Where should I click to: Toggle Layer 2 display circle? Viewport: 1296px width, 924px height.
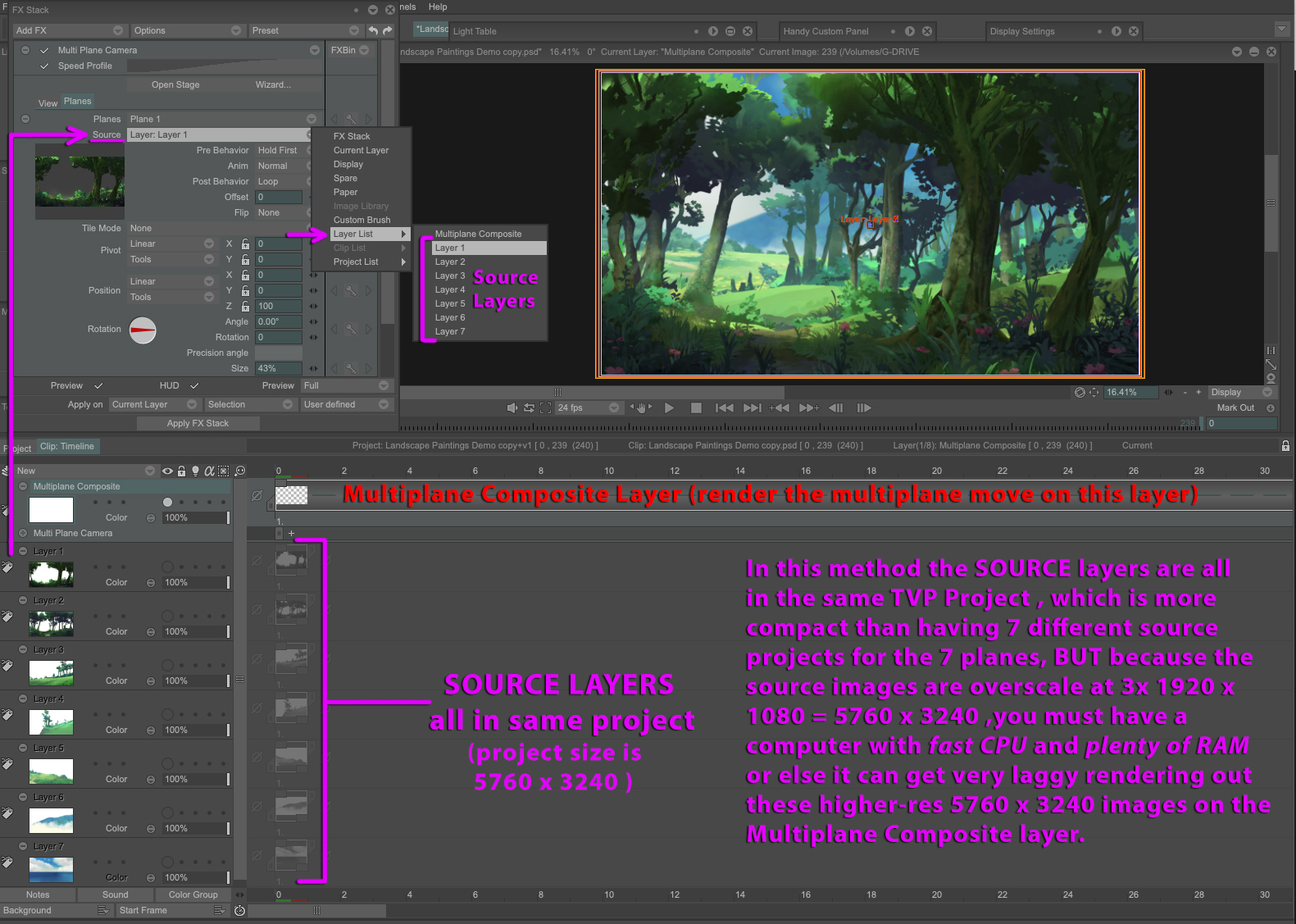167,616
